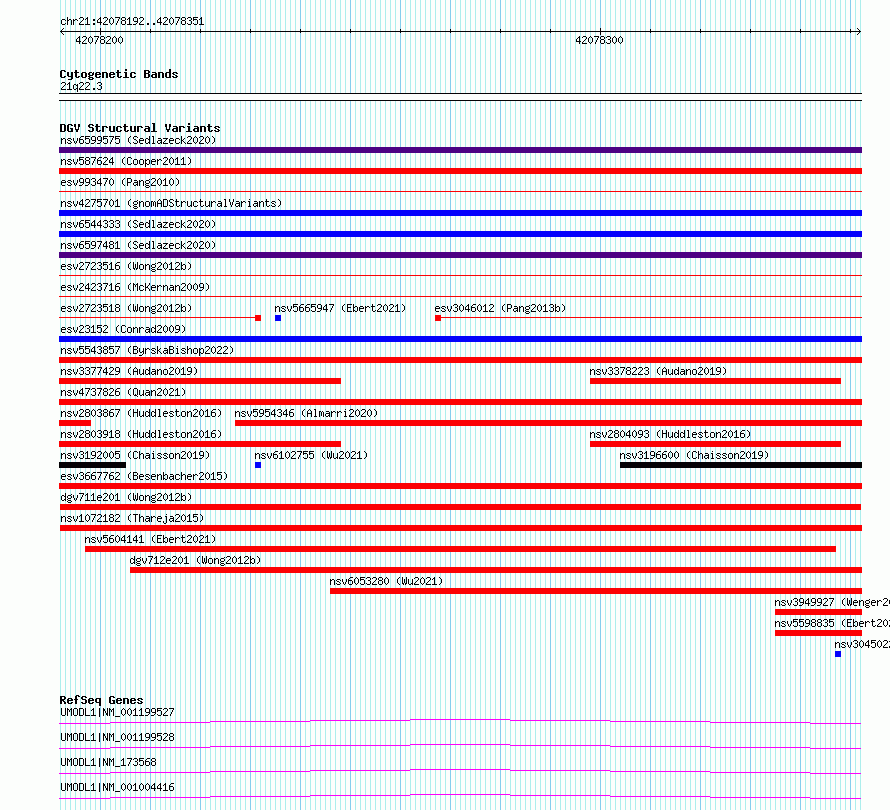This screenshot has height=810, width=890.
Task: Click the 42078300 ruler coordinate
Action: 599,40
